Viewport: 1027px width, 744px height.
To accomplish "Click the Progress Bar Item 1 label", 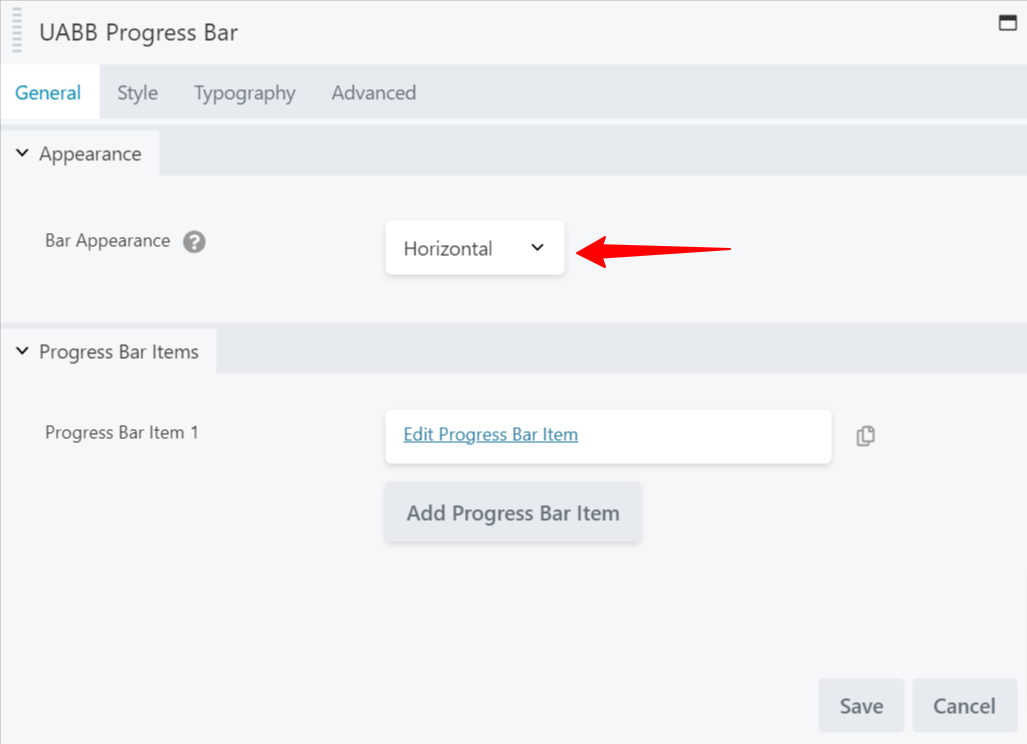I will click(122, 433).
